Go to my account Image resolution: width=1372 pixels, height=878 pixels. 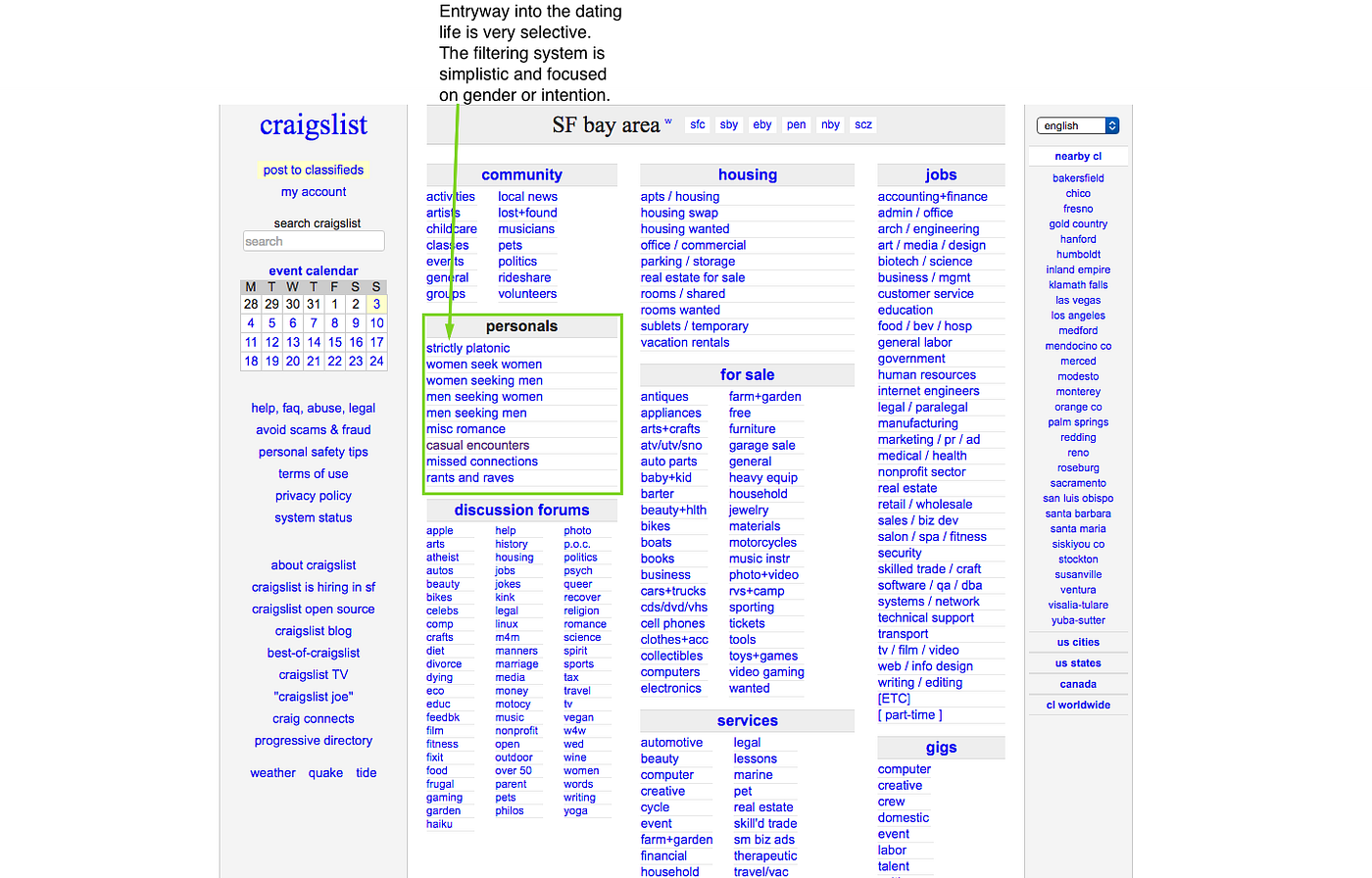314,192
